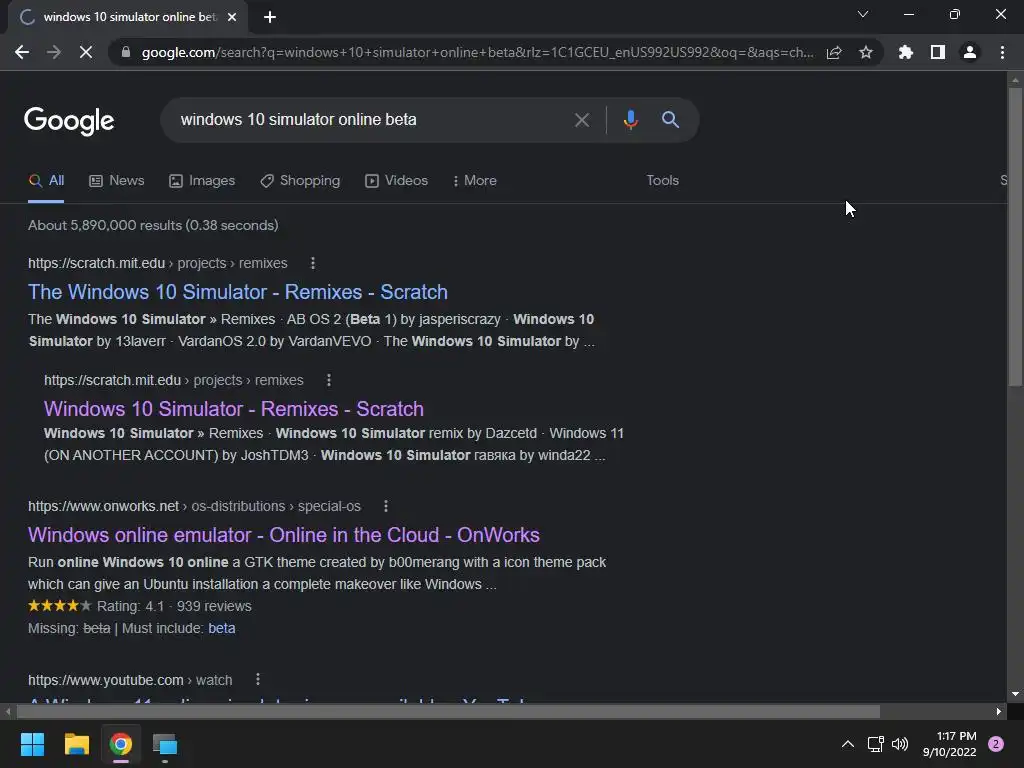Screen dimensions: 1024x768
Task: Click the scroll right arrow
Action: (x=999, y=711)
